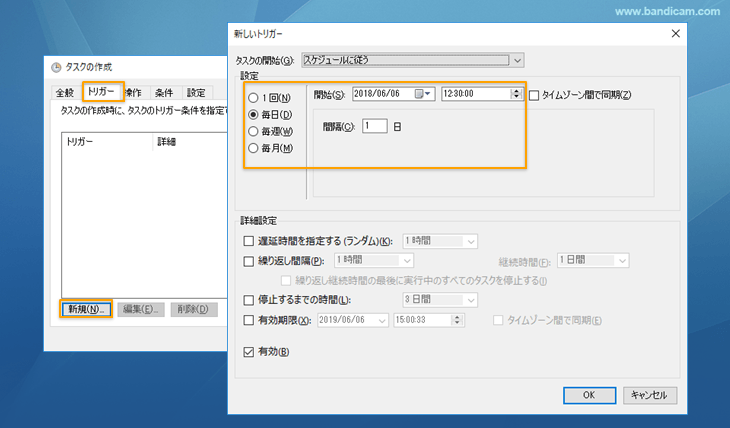Switch to the トリガー tab

point(102,92)
